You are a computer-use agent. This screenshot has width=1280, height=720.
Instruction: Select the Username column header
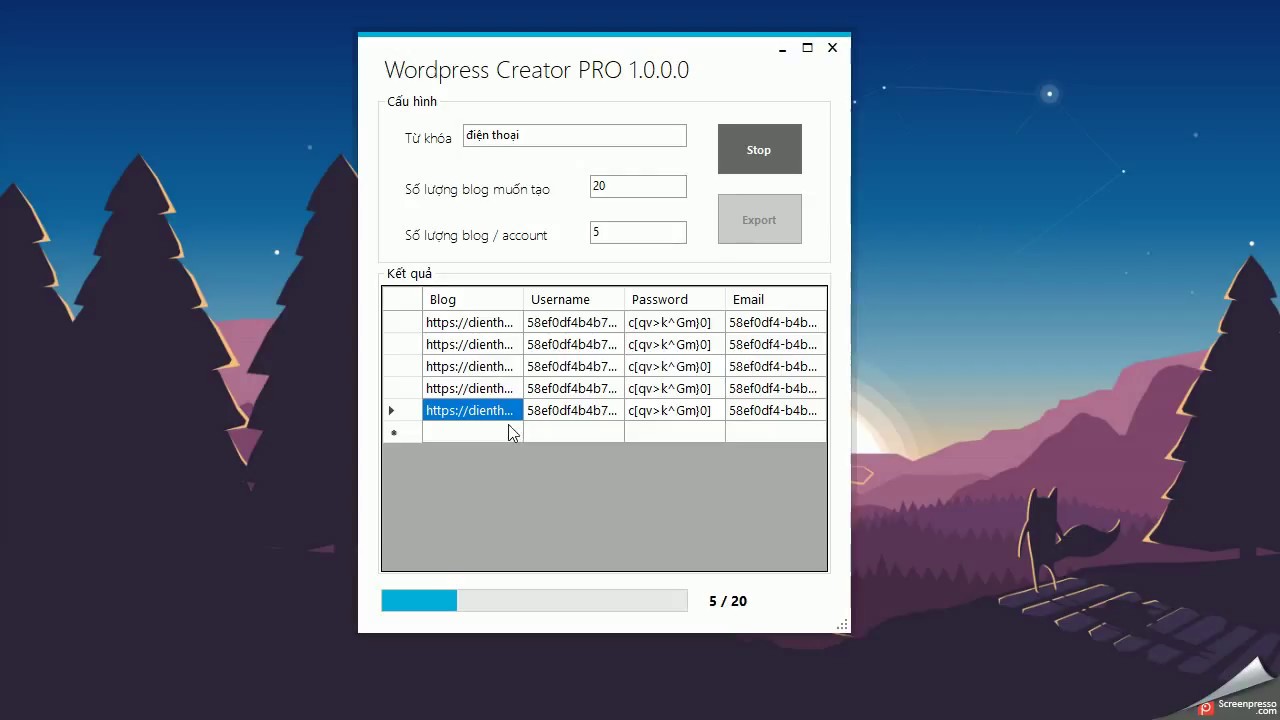pyautogui.click(x=574, y=299)
